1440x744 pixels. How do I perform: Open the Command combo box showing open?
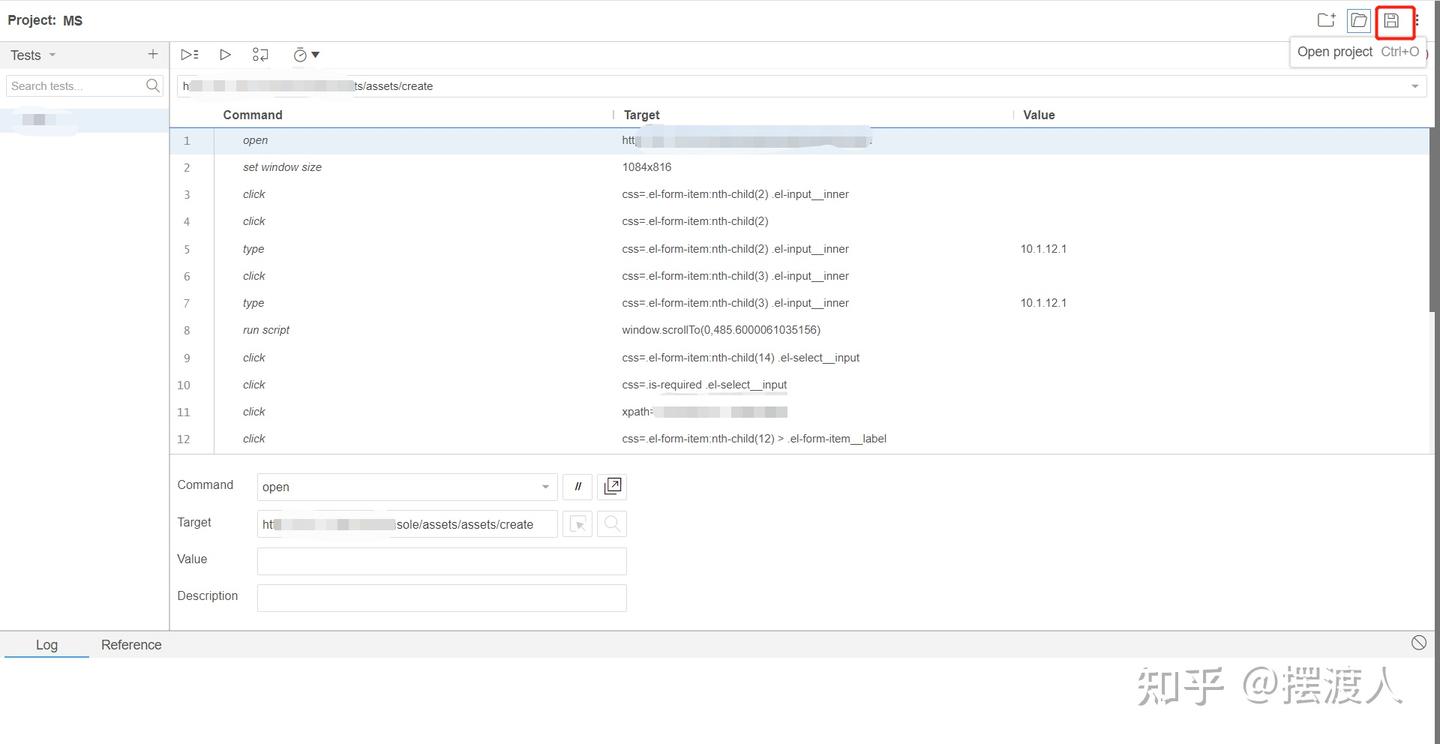[407, 487]
